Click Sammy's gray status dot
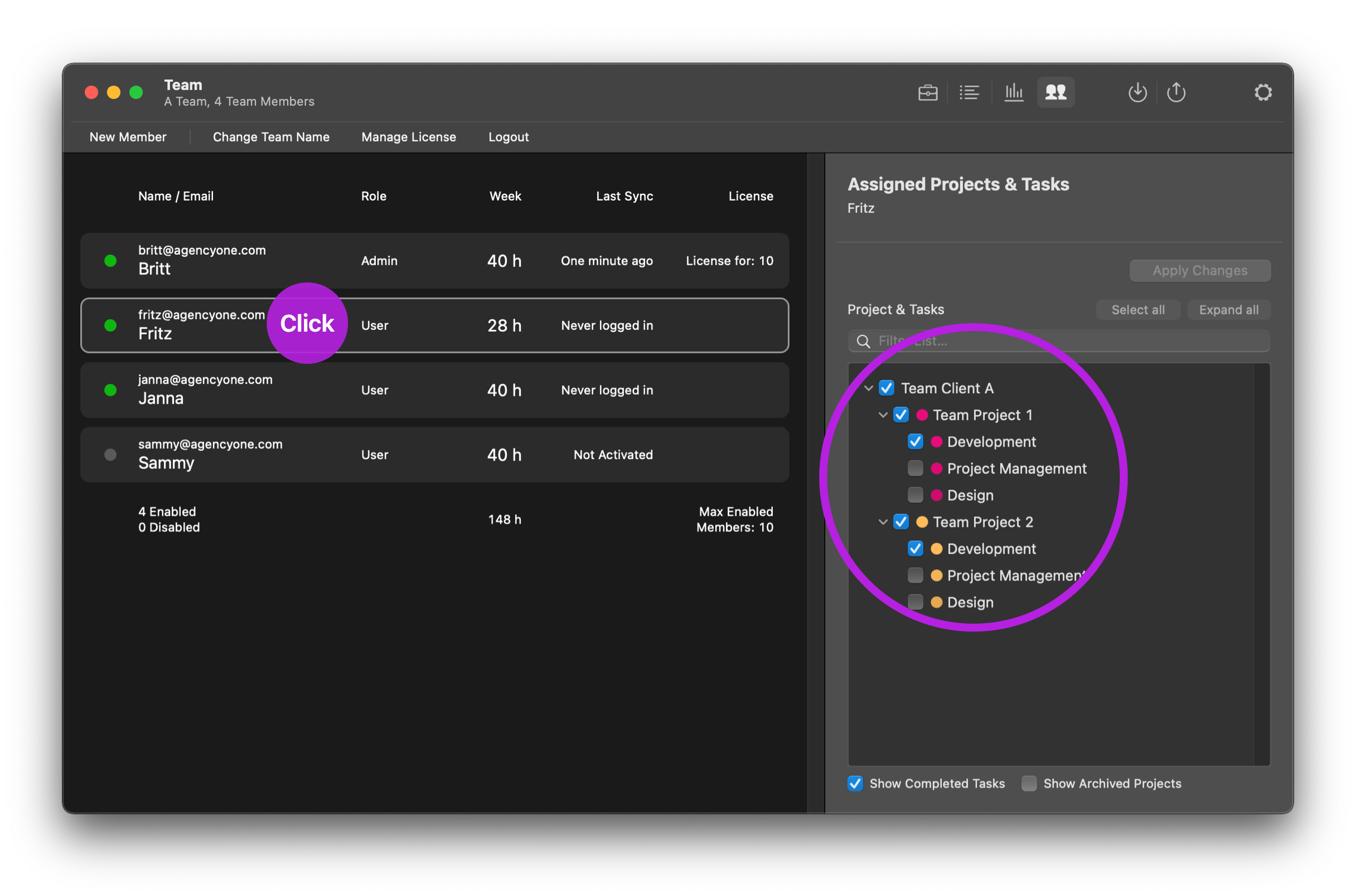1356x896 pixels. [x=111, y=455]
